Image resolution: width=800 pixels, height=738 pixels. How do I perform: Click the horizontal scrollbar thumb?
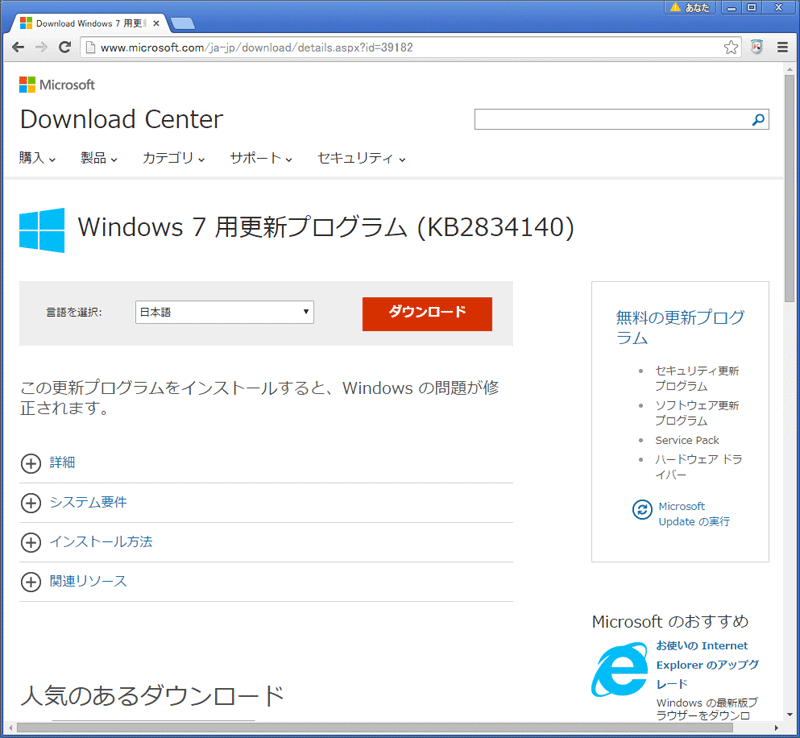tap(375, 727)
